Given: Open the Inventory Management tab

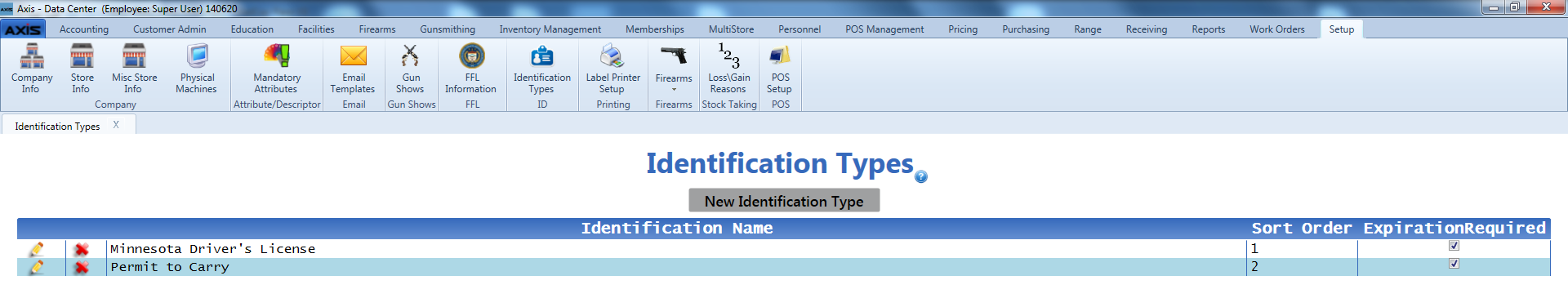Looking at the screenshot, I should [x=550, y=29].
